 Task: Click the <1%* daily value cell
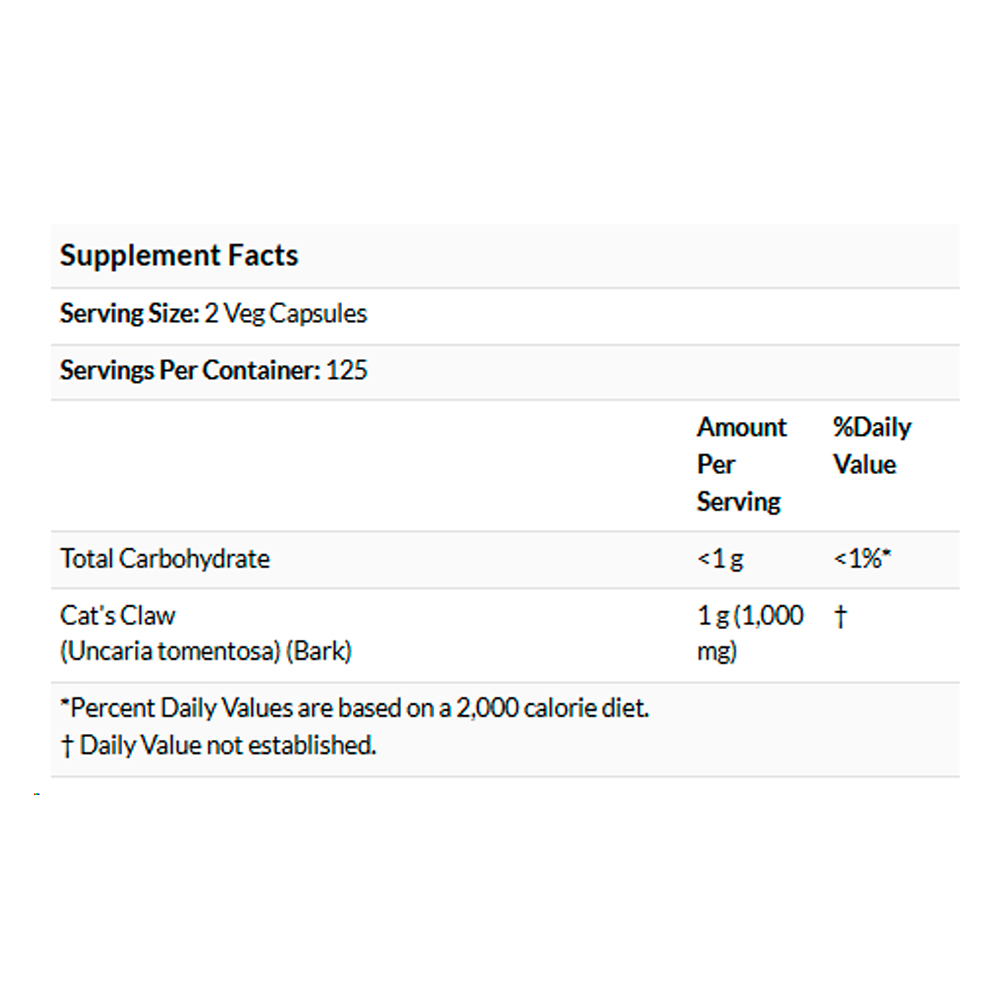[862, 559]
